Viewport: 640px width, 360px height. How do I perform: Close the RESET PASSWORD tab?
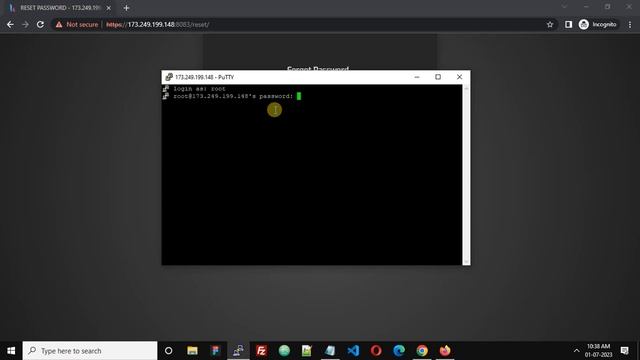(x=109, y=8)
